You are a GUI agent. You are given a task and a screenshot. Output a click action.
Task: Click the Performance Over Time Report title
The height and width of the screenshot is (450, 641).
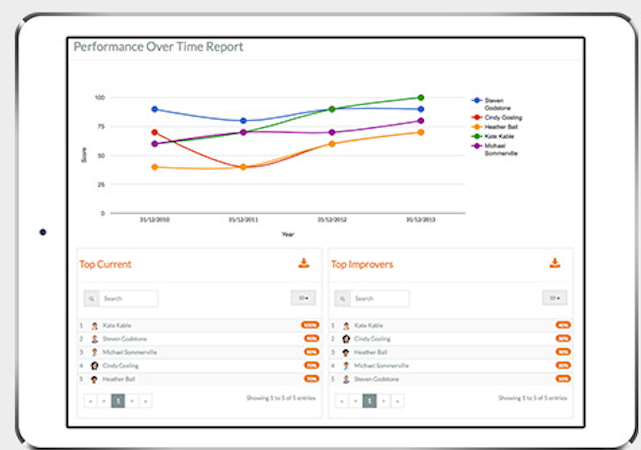point(158,47)
